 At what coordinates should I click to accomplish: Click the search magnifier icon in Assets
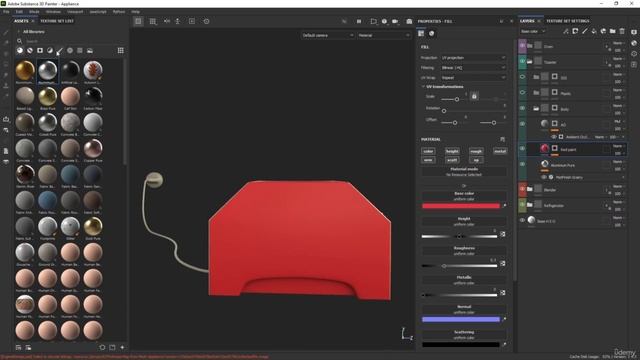pyautogui.click(x=20, y=41)
